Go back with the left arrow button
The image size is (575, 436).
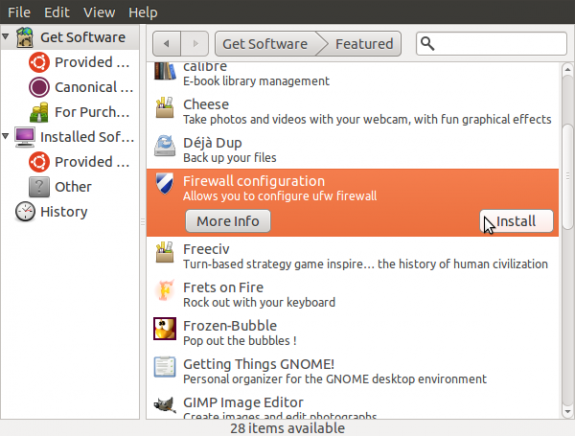166,44
